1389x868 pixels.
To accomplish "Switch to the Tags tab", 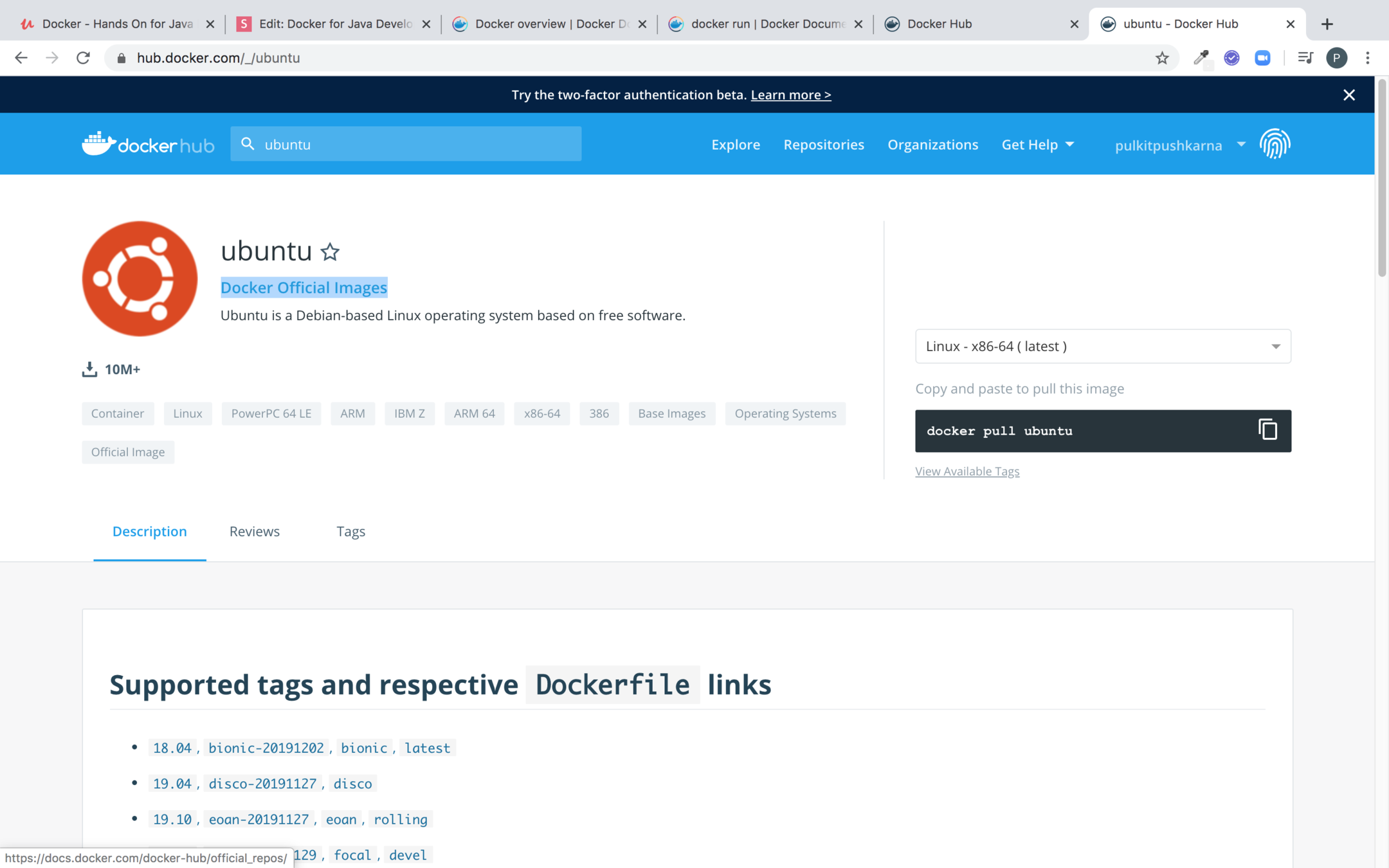I will pos(350,531).
